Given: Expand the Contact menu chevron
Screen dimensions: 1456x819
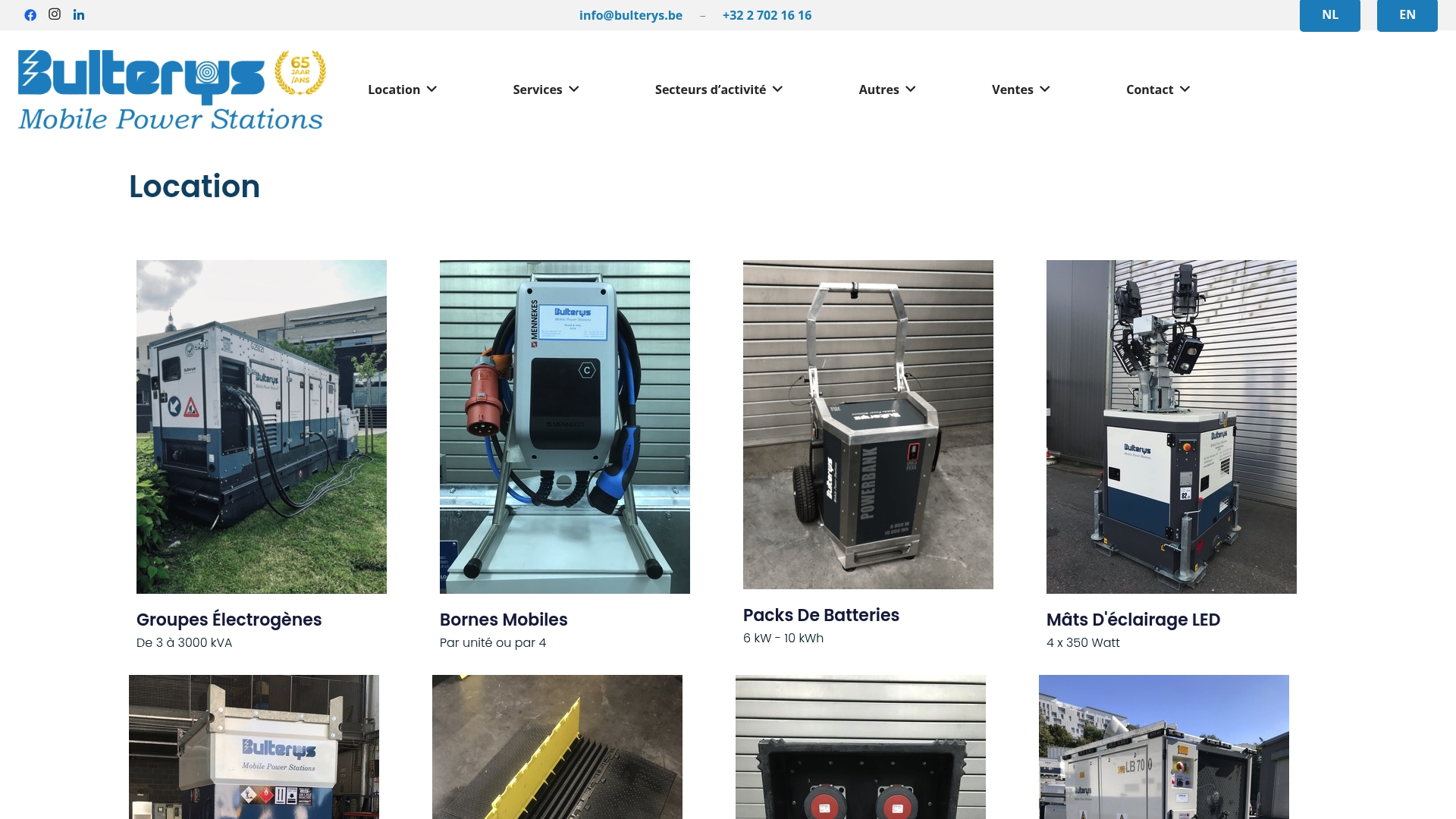Looking at the screenshot, I should click(1185, 89).
